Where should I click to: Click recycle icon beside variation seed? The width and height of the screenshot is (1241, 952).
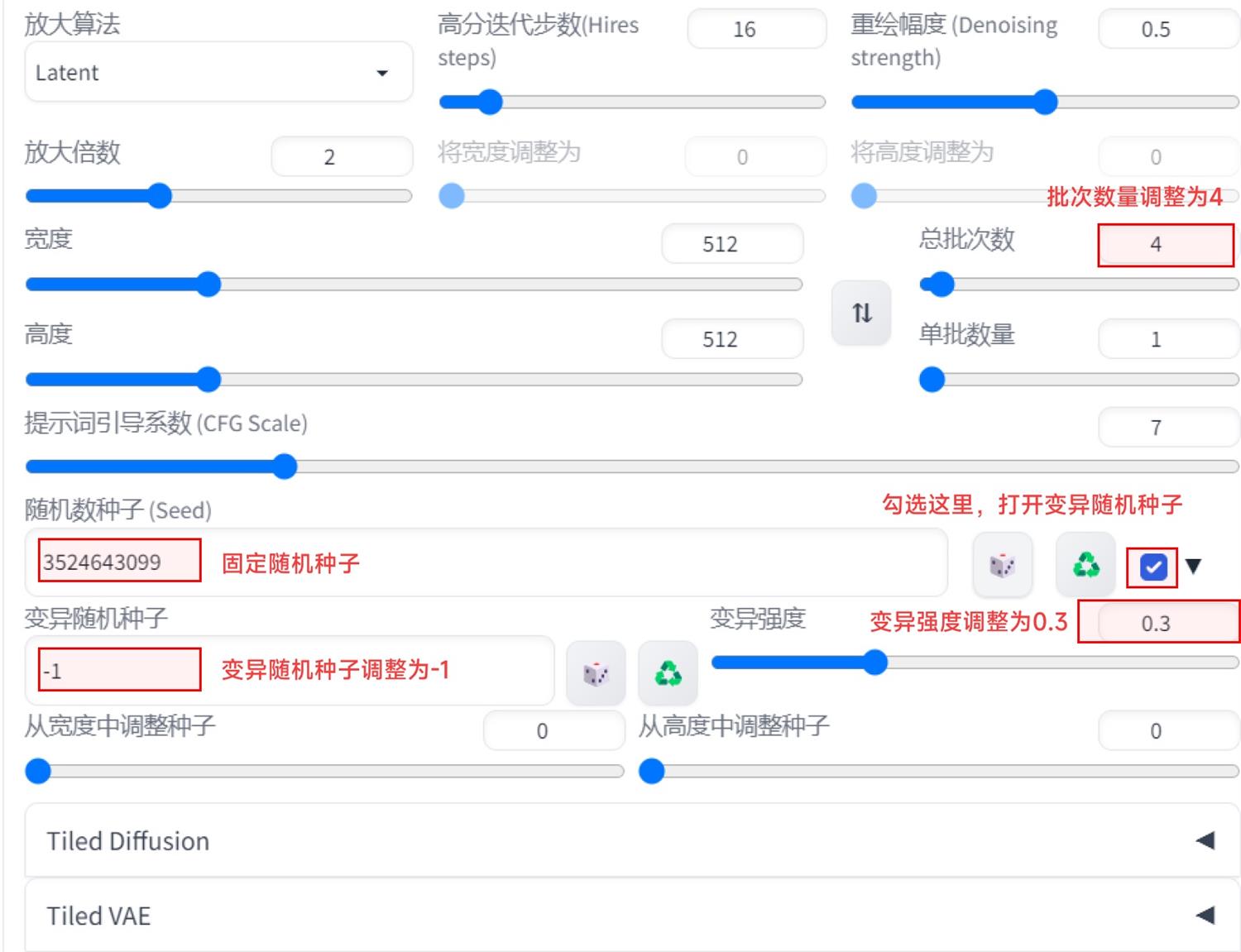click(x=668, y=672)
